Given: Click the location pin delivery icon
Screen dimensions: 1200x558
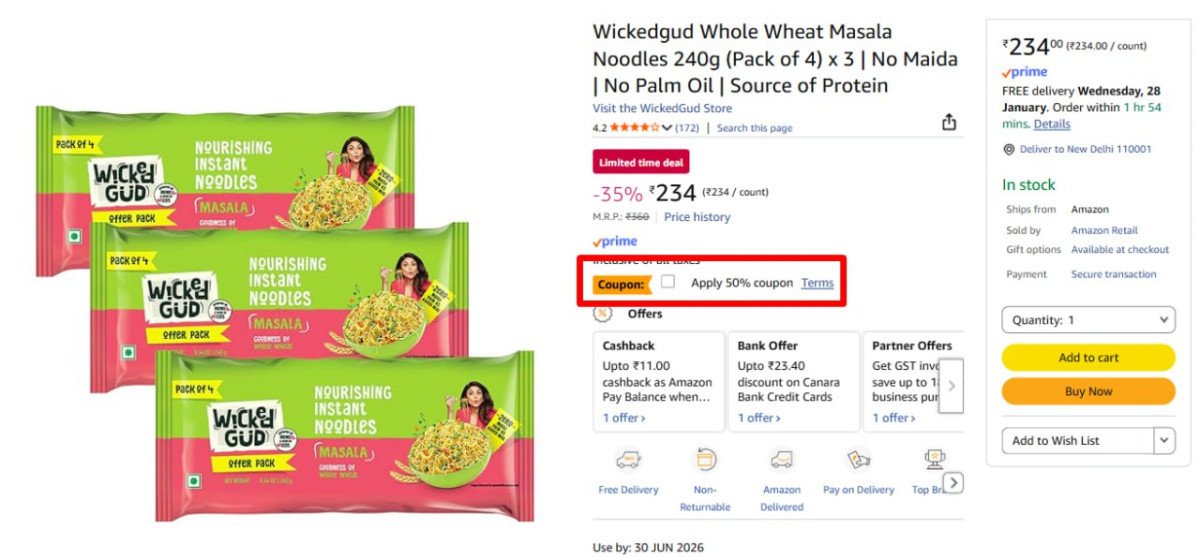Looking at the screenshot, I should [1009, 149].
